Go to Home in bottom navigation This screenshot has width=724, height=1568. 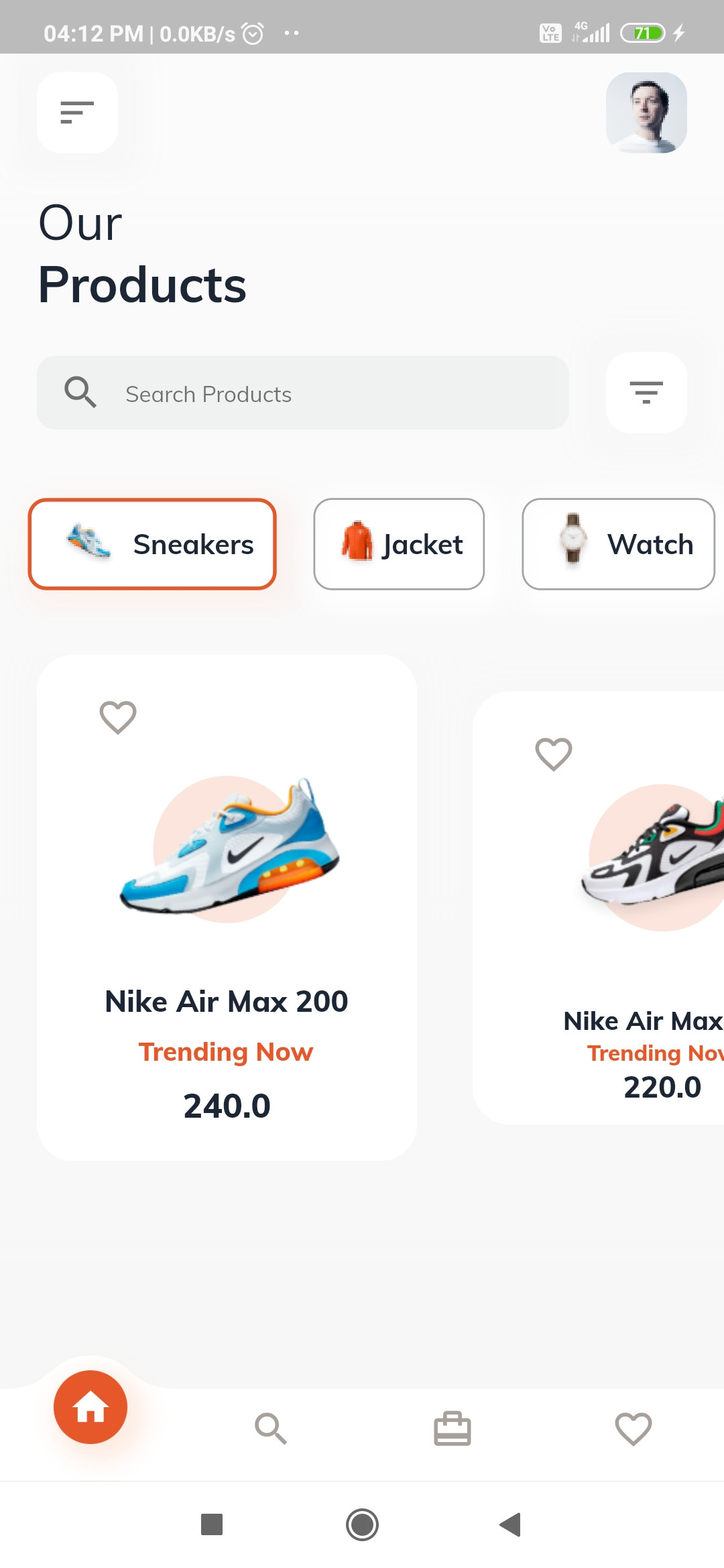90,1407
